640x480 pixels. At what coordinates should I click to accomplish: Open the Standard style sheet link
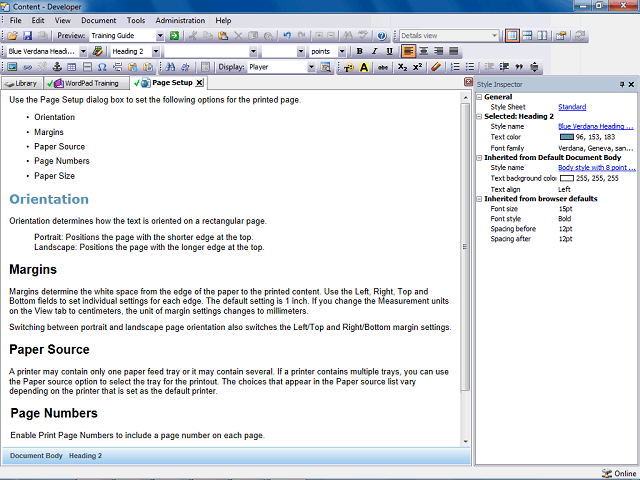(x=572, y=107)
